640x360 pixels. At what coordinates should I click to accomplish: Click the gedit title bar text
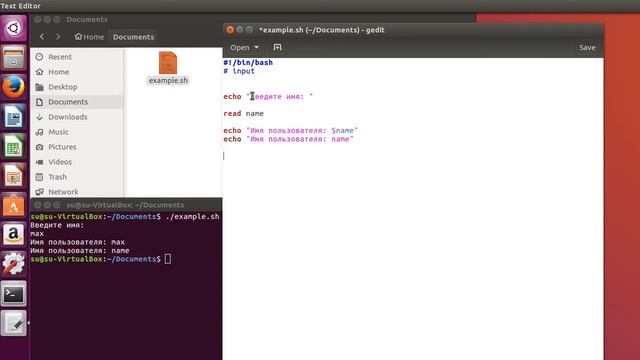pos(322,30)
